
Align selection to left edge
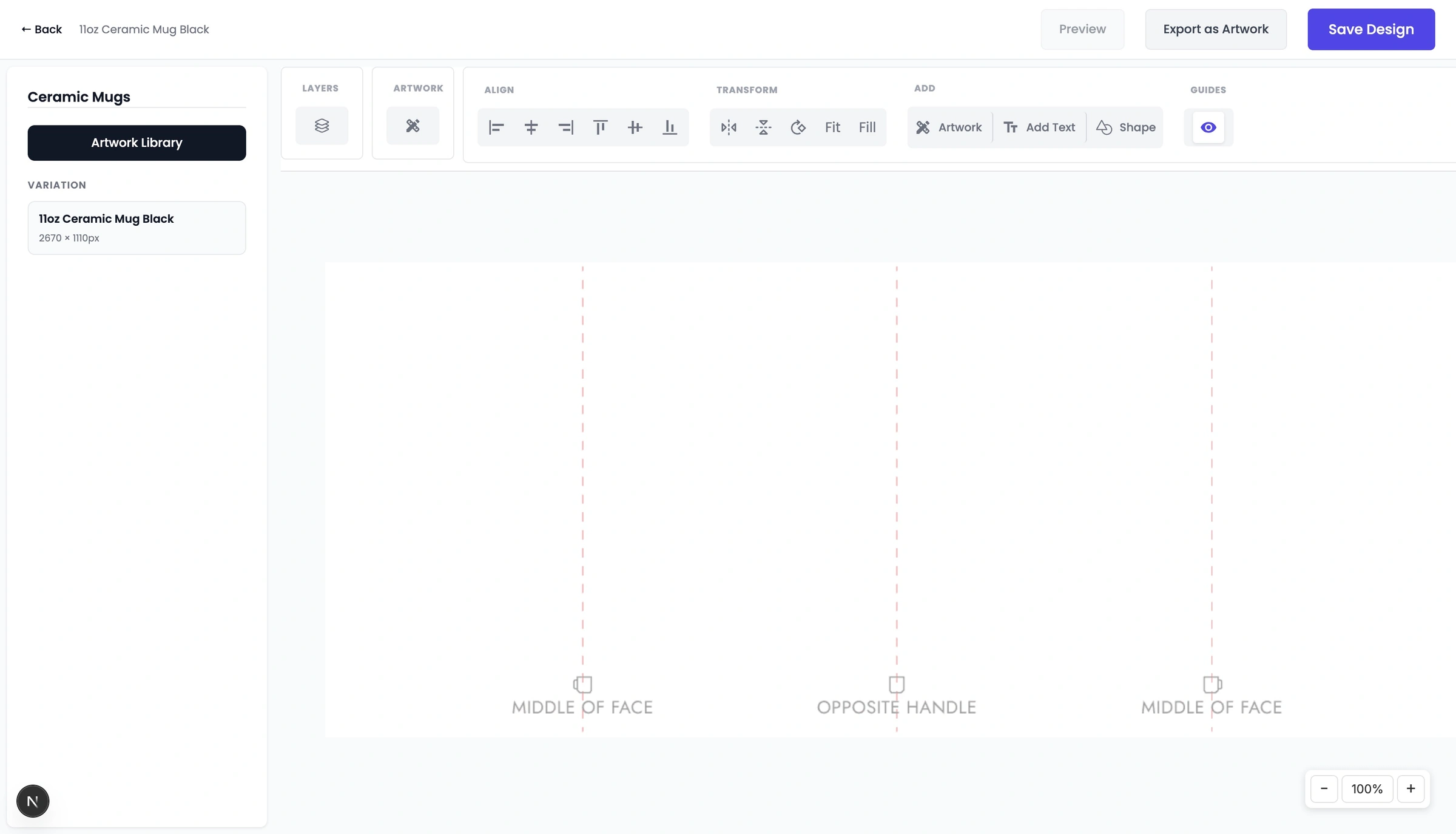496,127
